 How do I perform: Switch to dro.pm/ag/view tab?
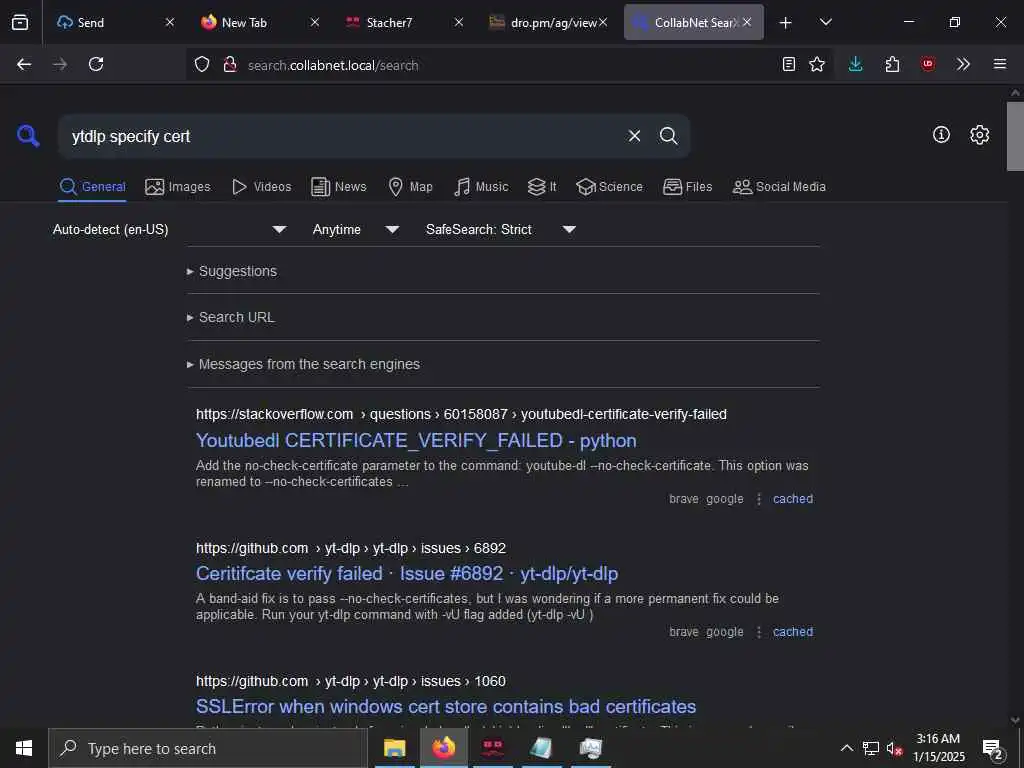(x=549, y=22)
